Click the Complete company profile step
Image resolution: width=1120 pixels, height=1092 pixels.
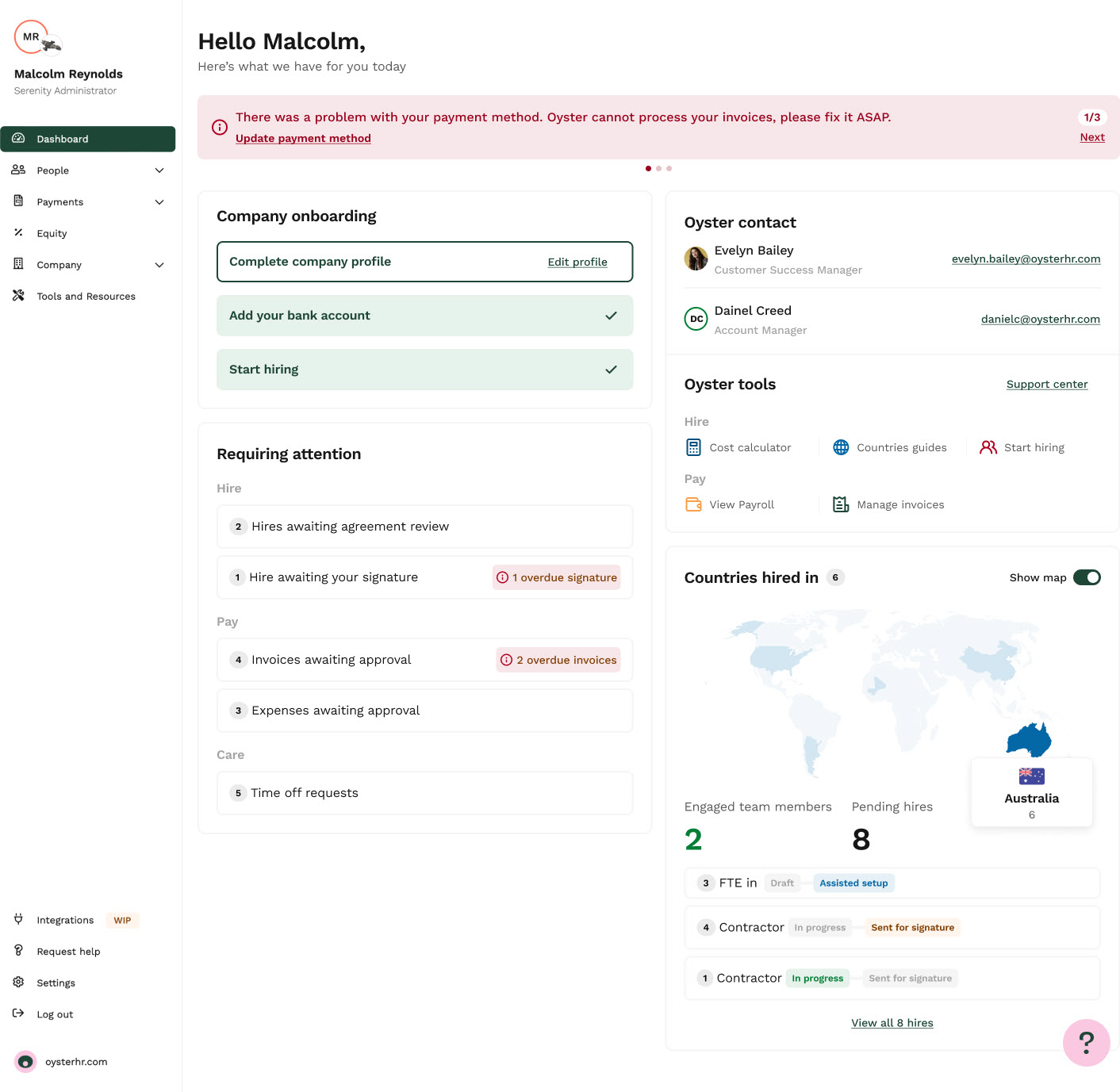point(424,262)
